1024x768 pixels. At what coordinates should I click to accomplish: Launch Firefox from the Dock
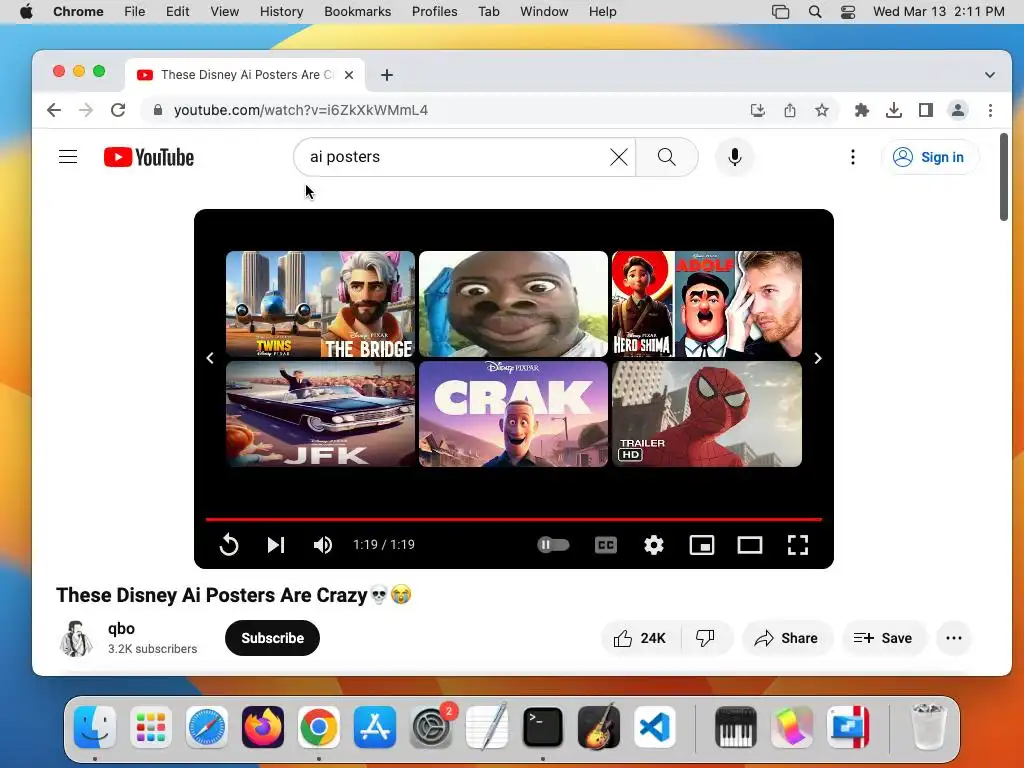tap(263, 727)
